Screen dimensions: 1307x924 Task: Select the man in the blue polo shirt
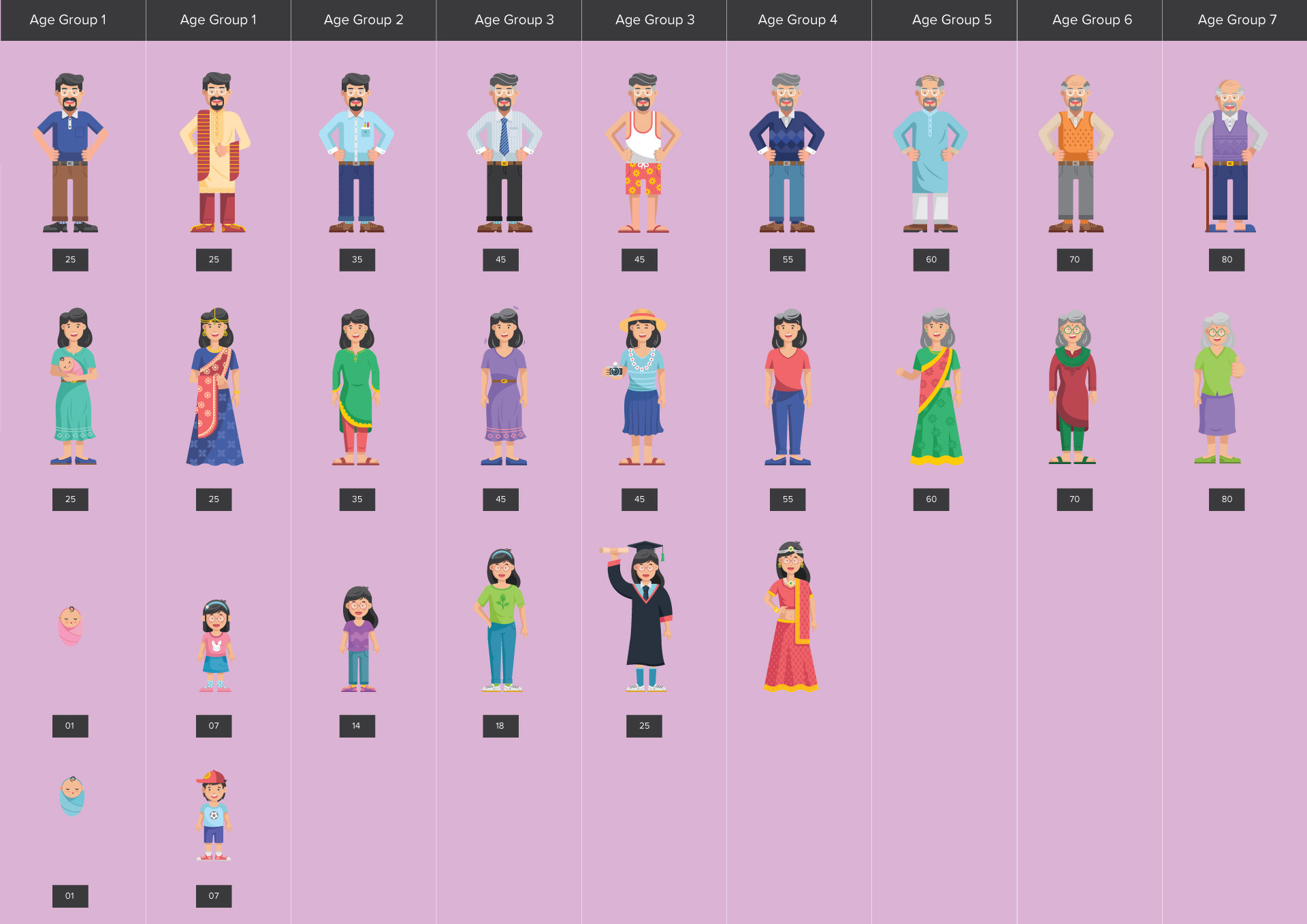pos(70,152)
